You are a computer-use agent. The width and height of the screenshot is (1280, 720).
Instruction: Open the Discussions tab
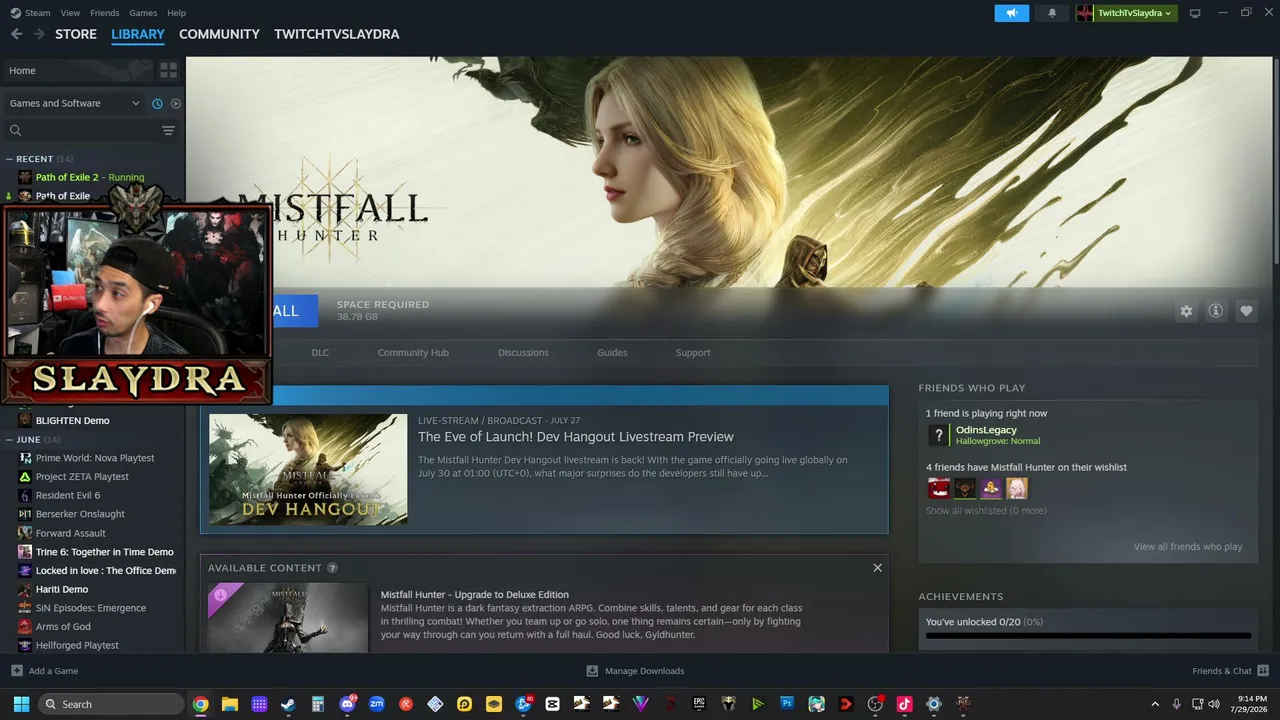click(x=523, y=353)
